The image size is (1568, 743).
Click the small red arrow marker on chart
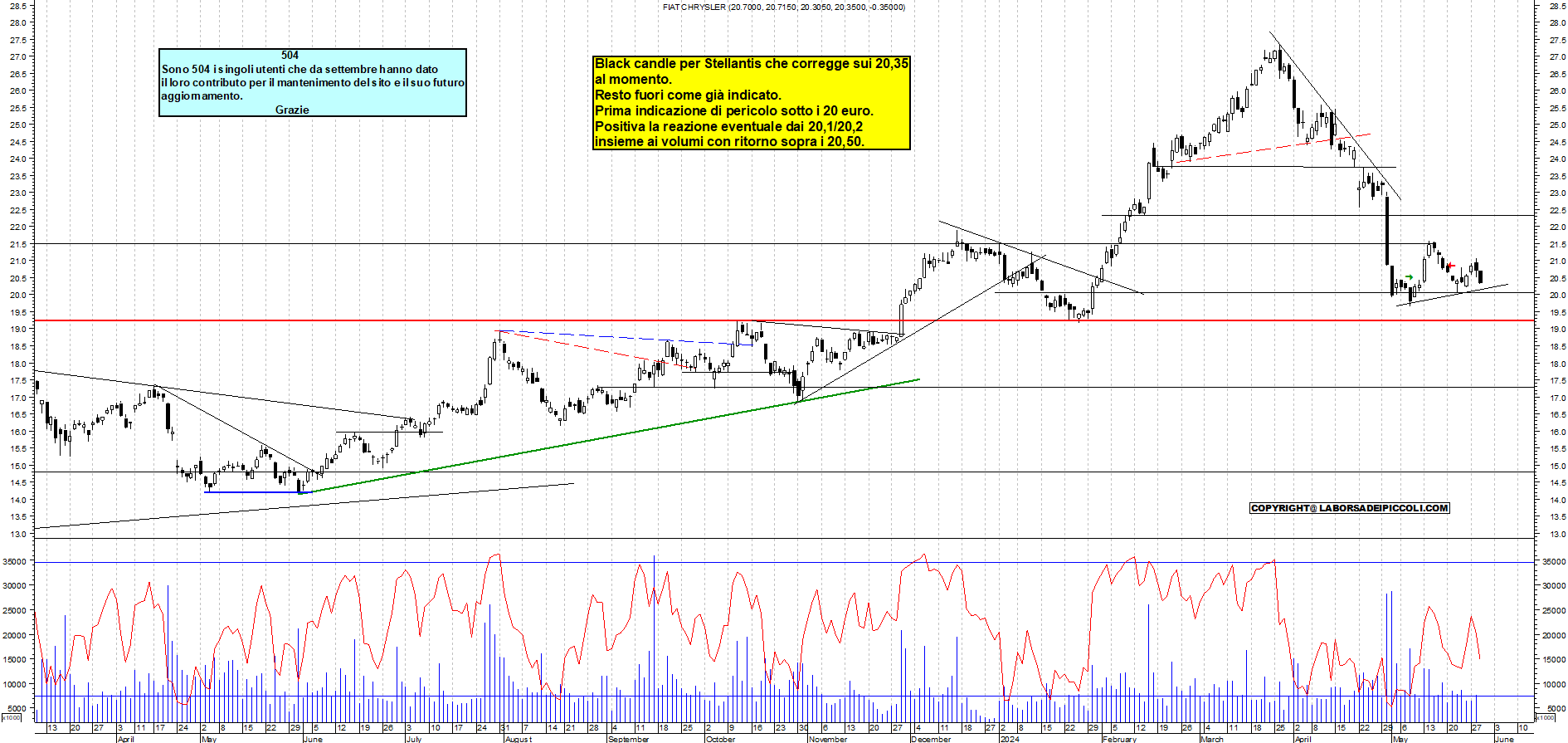(1450, 266)
